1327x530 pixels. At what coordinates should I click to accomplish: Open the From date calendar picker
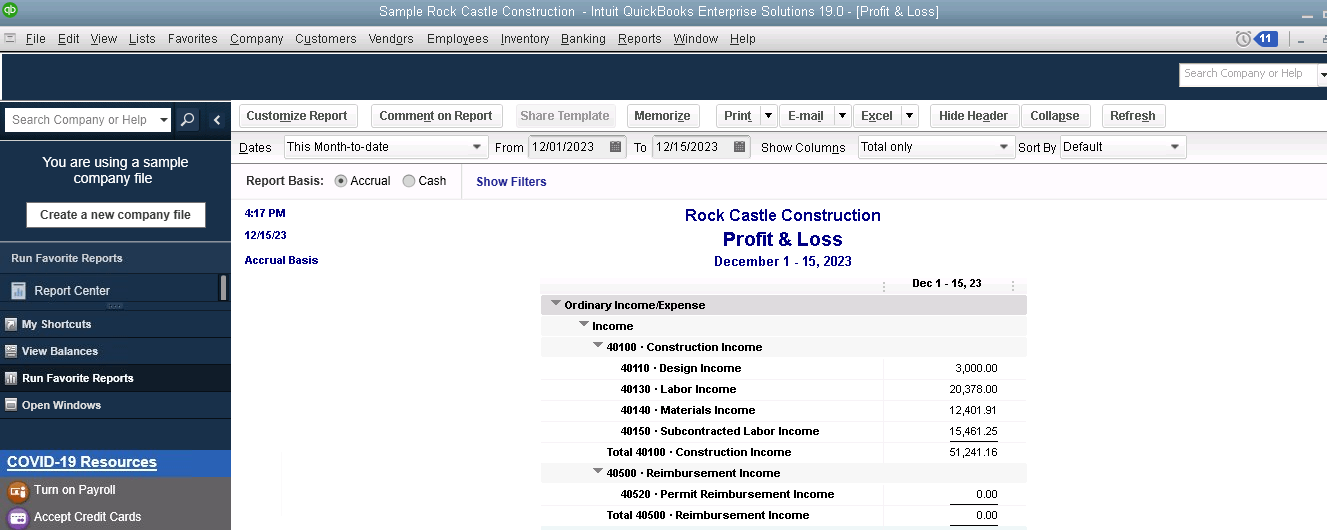pos(616,147)
